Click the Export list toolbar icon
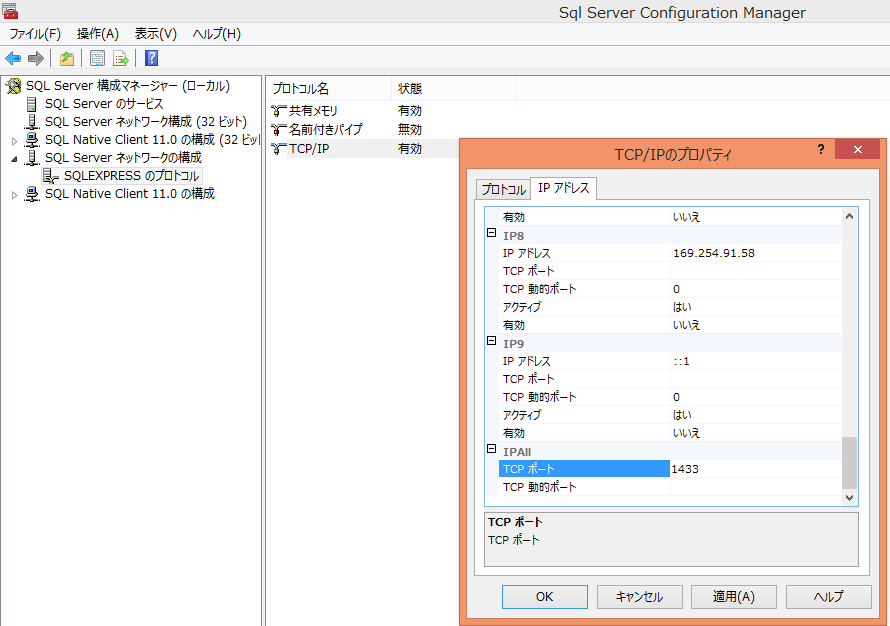This screenshot has width=890, height=626. point(121,58)
